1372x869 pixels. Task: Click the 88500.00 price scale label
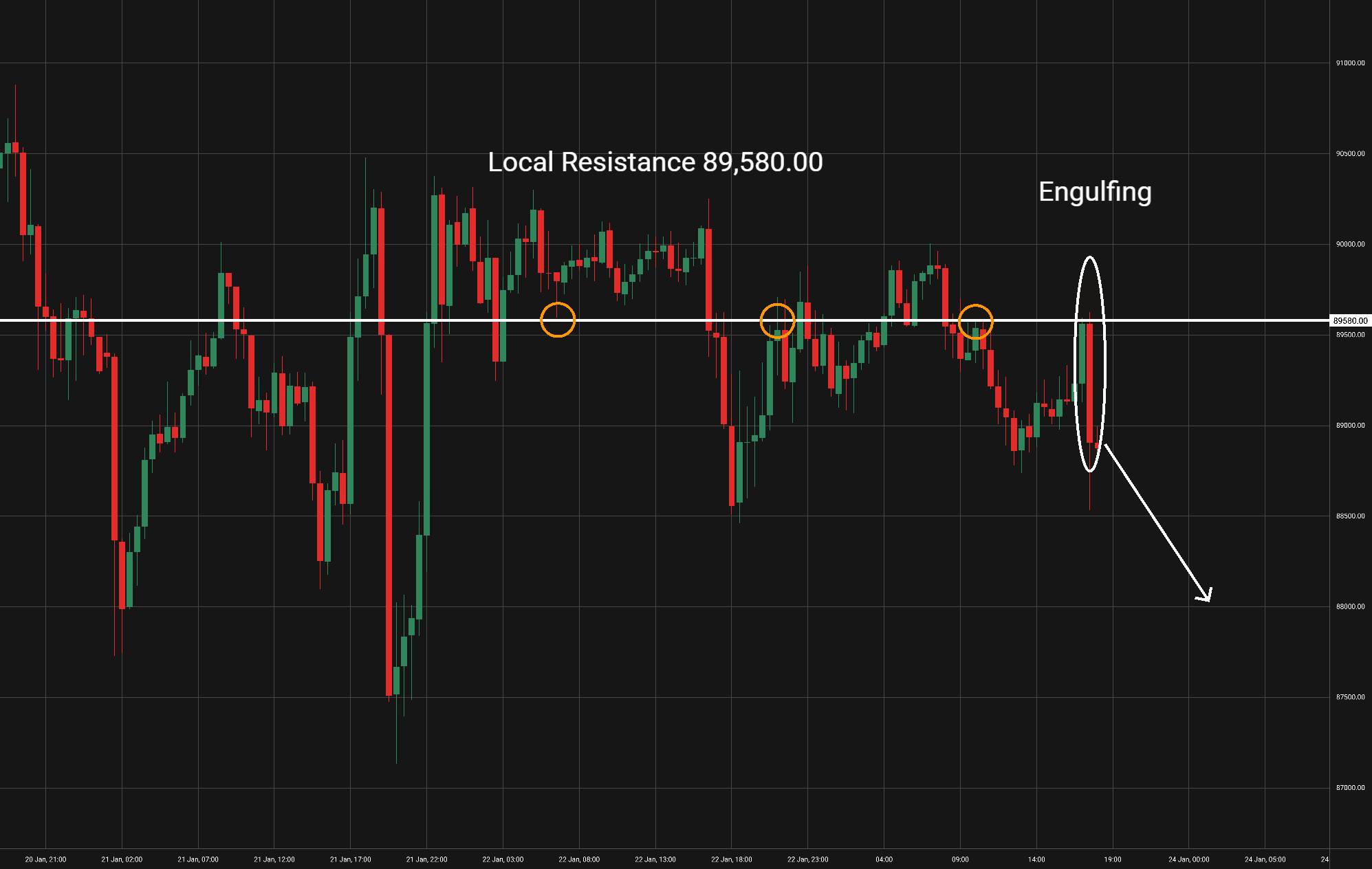pos(1350,516)
